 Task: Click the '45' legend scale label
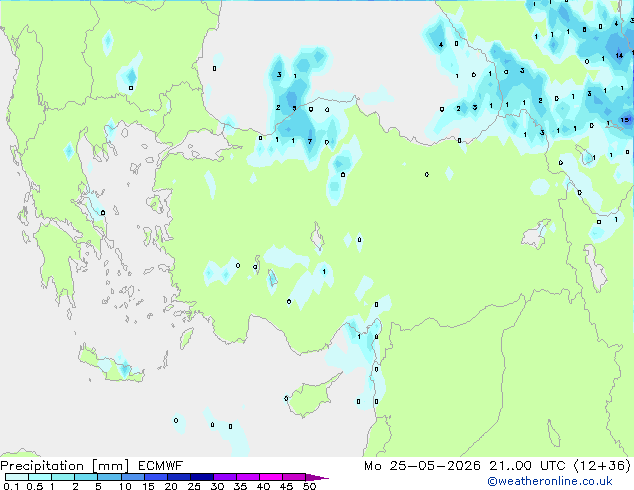click(286, 486)
